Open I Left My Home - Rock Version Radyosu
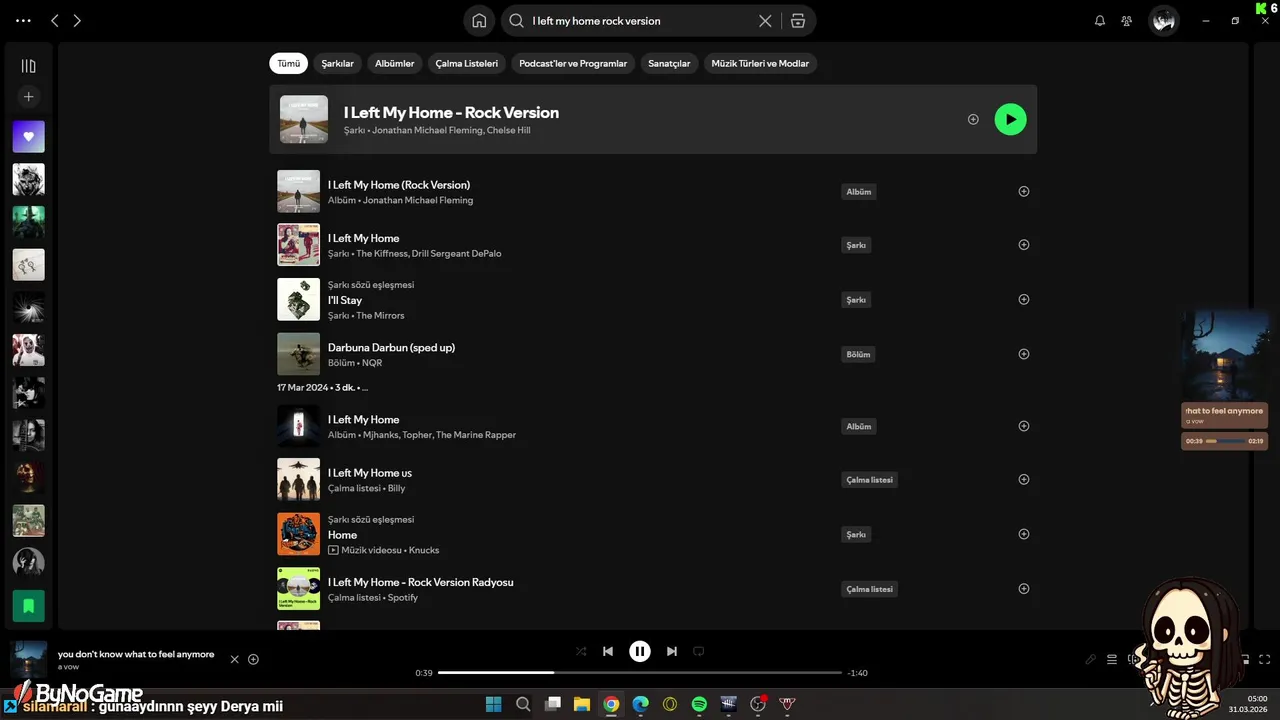This screenshot has width=1280, height=720. point(421,582)
